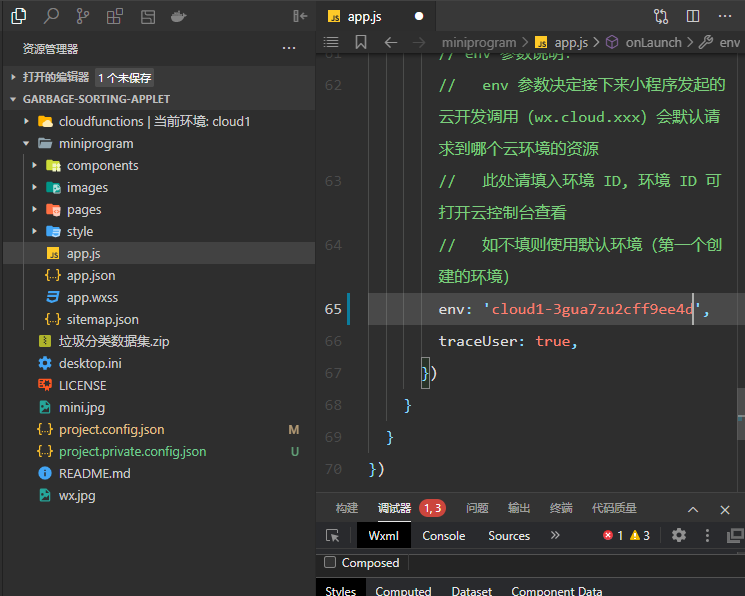Screen dimensions: 745x596
Task: Toggle the Composed checkbox
Action: pos(330,562)
